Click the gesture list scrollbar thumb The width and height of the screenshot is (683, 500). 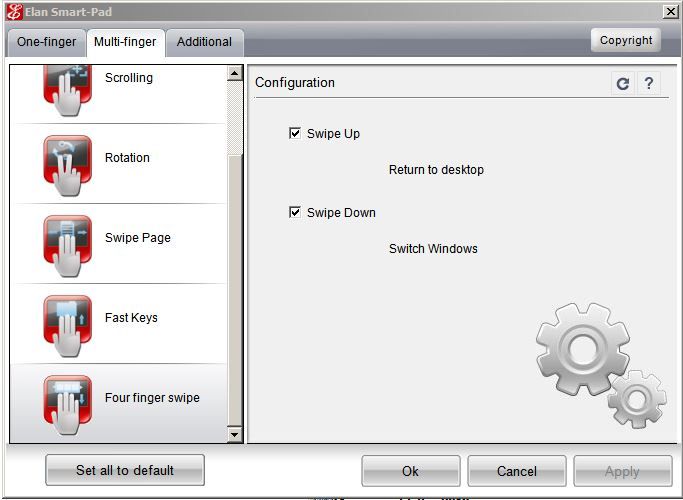point(235,290)
